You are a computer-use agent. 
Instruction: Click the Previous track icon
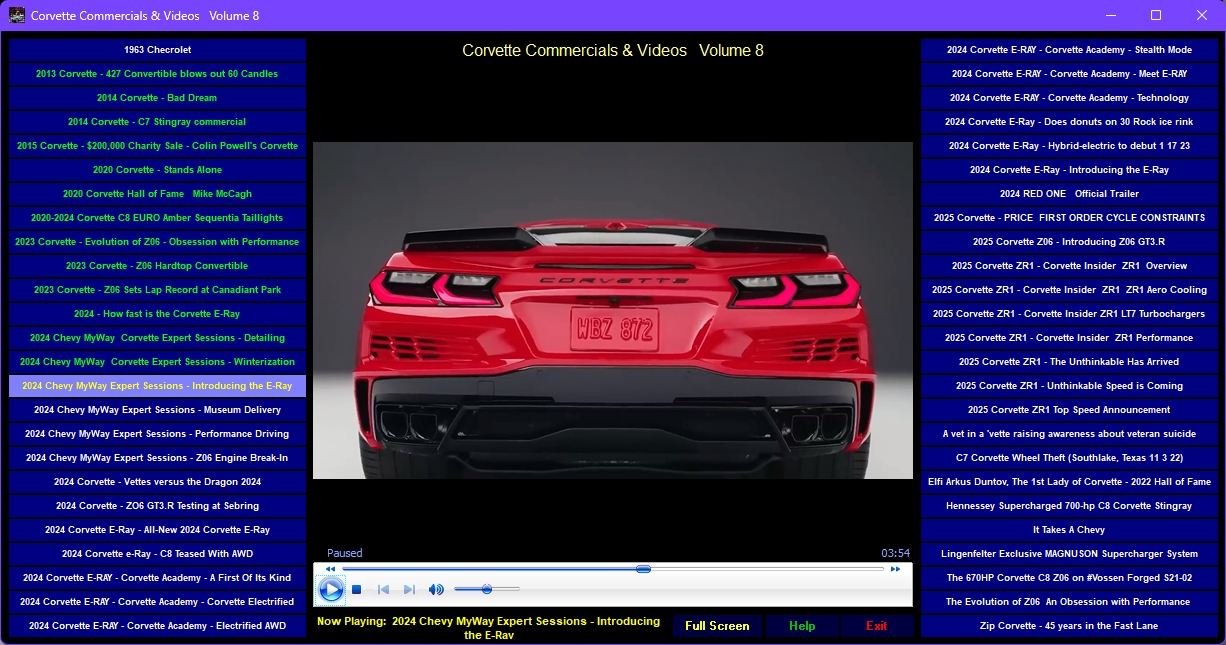click(x=383, y=590)
